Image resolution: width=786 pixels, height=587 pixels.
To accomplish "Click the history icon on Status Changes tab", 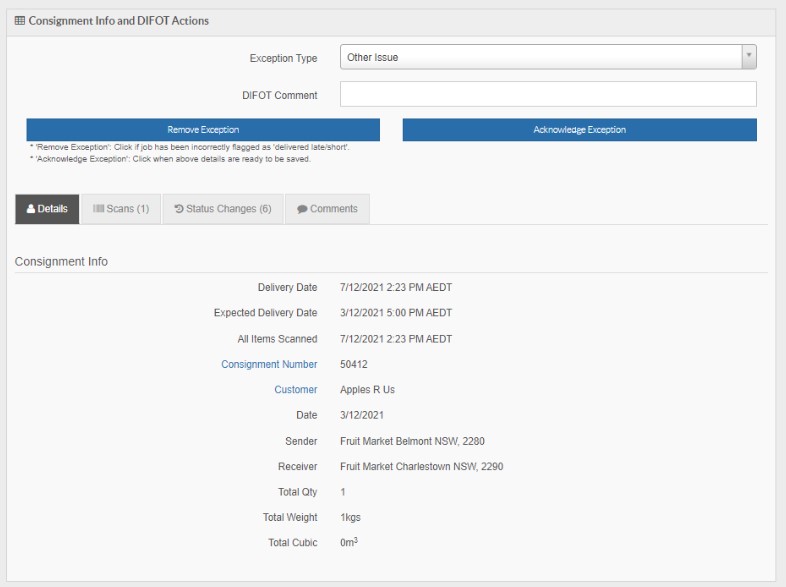I will pos(178,209).
